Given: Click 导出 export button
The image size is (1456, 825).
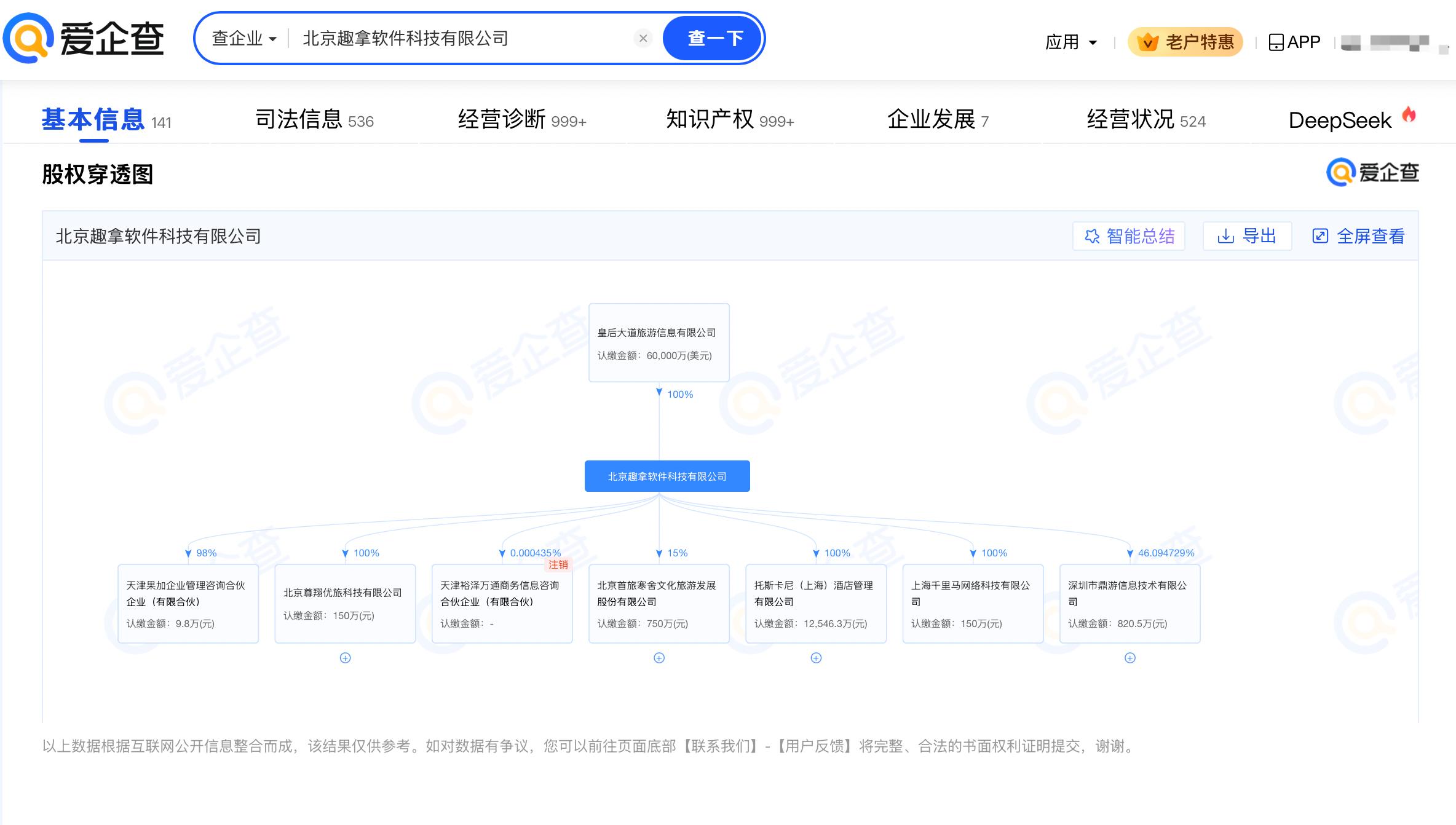Looking at the screenshot, I should pyautogui.click(x=1247, y=236).
